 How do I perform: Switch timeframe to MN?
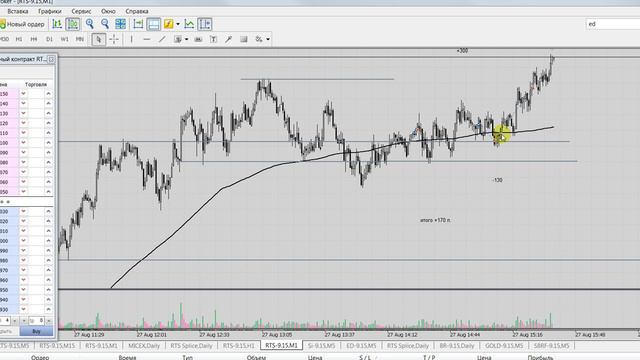tap(80, 39)
